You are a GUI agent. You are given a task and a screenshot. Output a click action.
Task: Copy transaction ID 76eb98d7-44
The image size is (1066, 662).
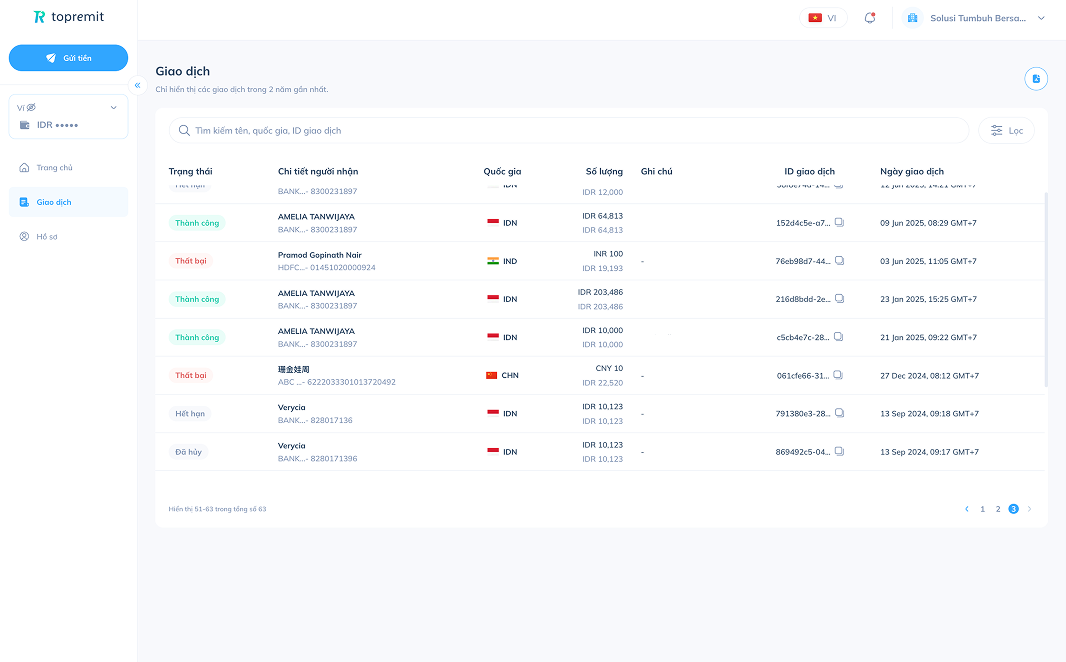(x=840, y=260)
